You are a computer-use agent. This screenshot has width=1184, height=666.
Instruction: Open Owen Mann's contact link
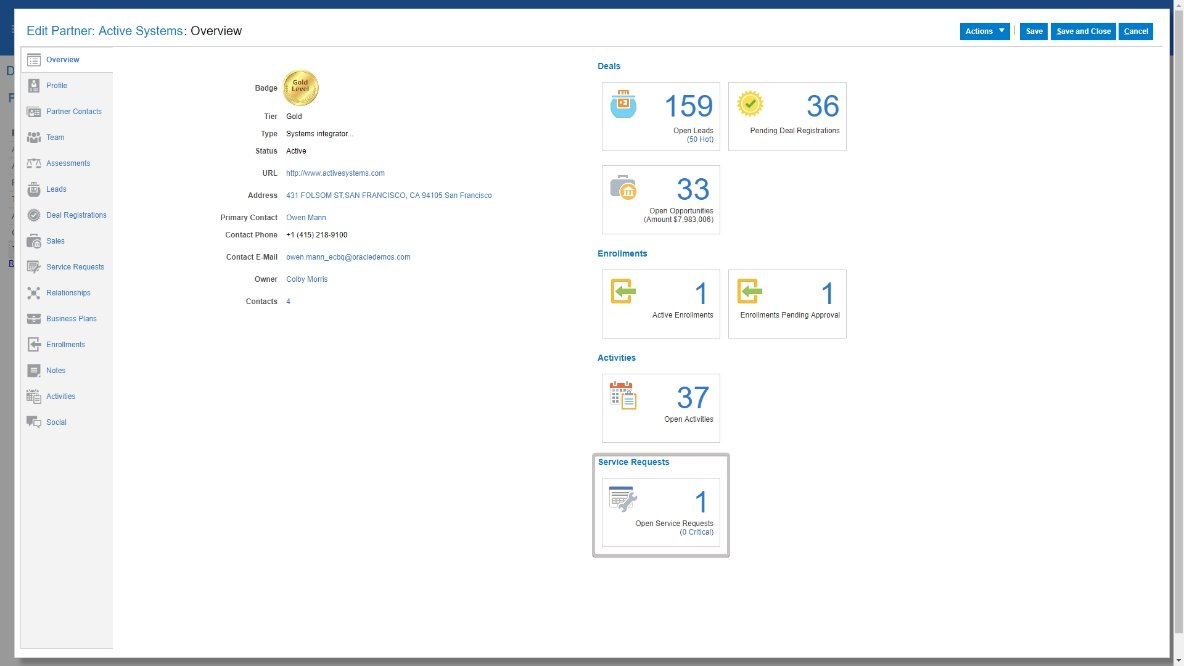(306, 217)
